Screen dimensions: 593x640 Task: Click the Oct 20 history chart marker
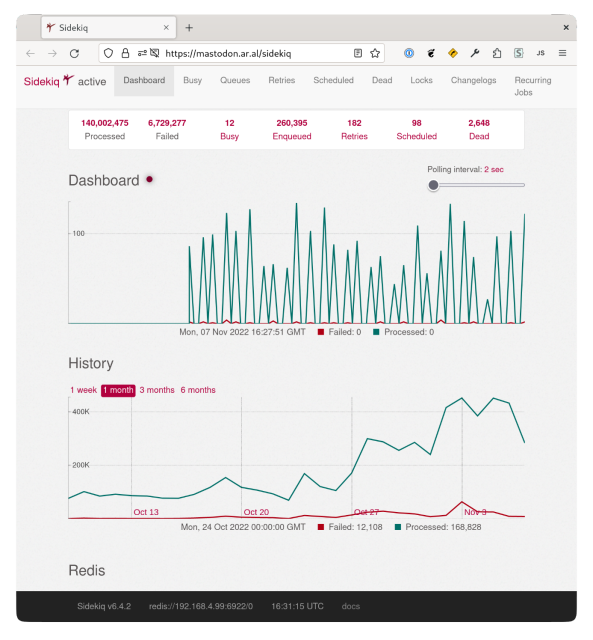coord(256,512)
